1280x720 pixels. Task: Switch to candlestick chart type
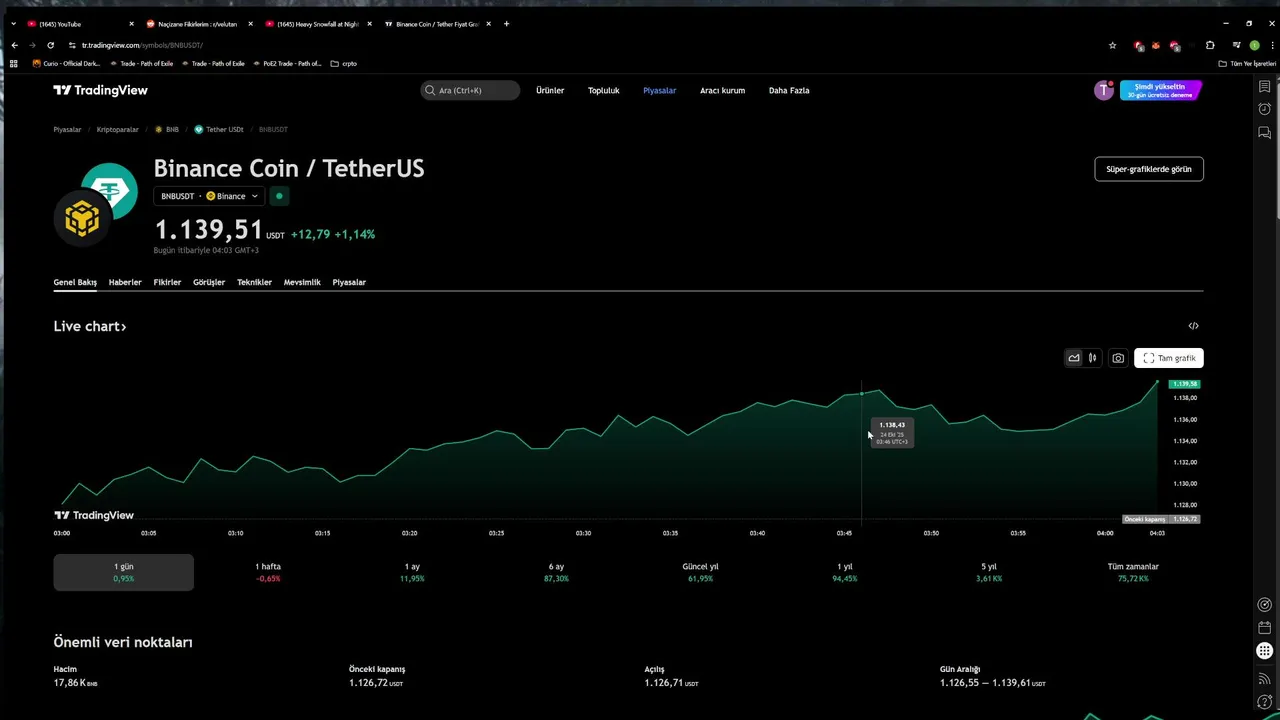(1093, 358)
